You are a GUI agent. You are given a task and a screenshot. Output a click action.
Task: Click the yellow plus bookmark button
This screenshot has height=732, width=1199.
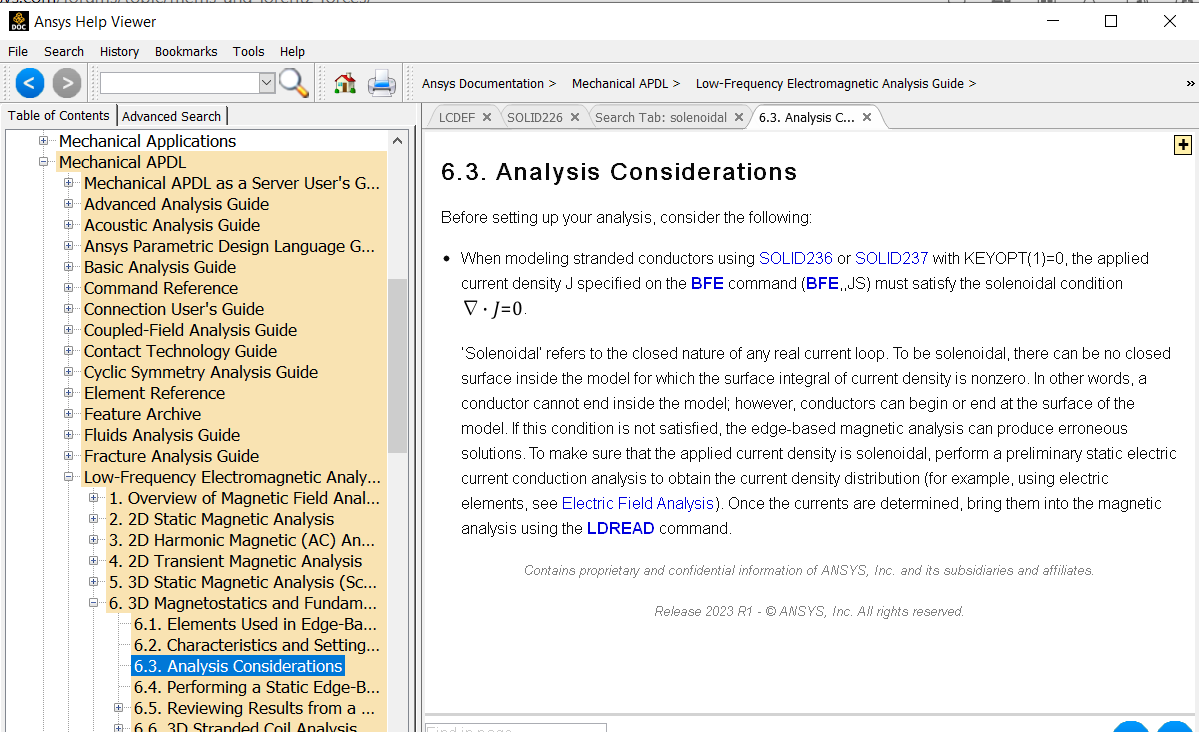[x=1183, y=145]
